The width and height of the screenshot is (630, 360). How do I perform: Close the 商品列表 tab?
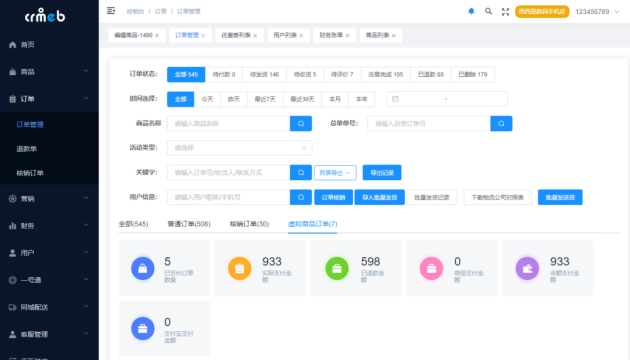tap(394, 35)
